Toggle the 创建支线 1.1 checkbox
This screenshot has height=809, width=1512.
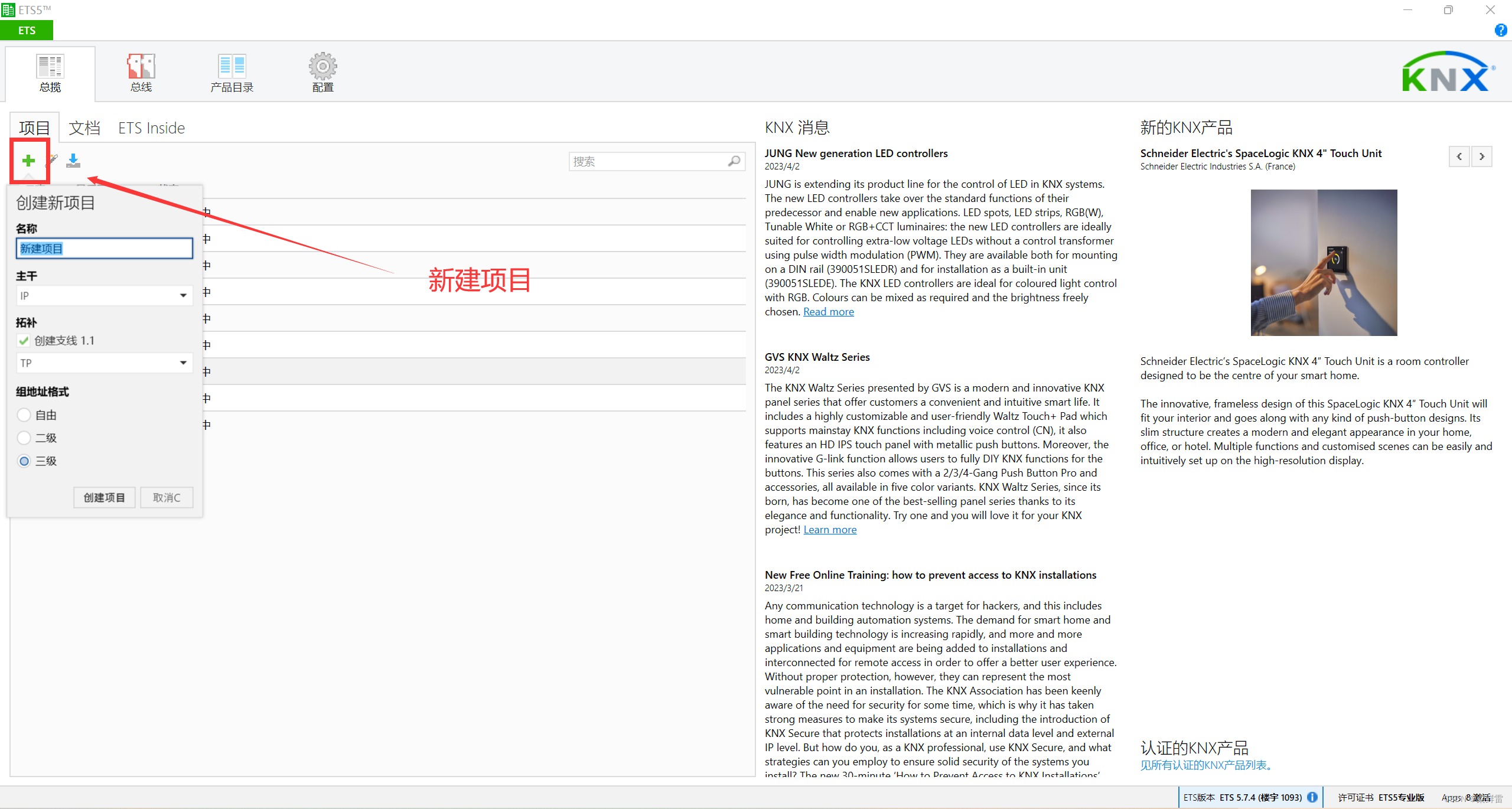(24, 341)
